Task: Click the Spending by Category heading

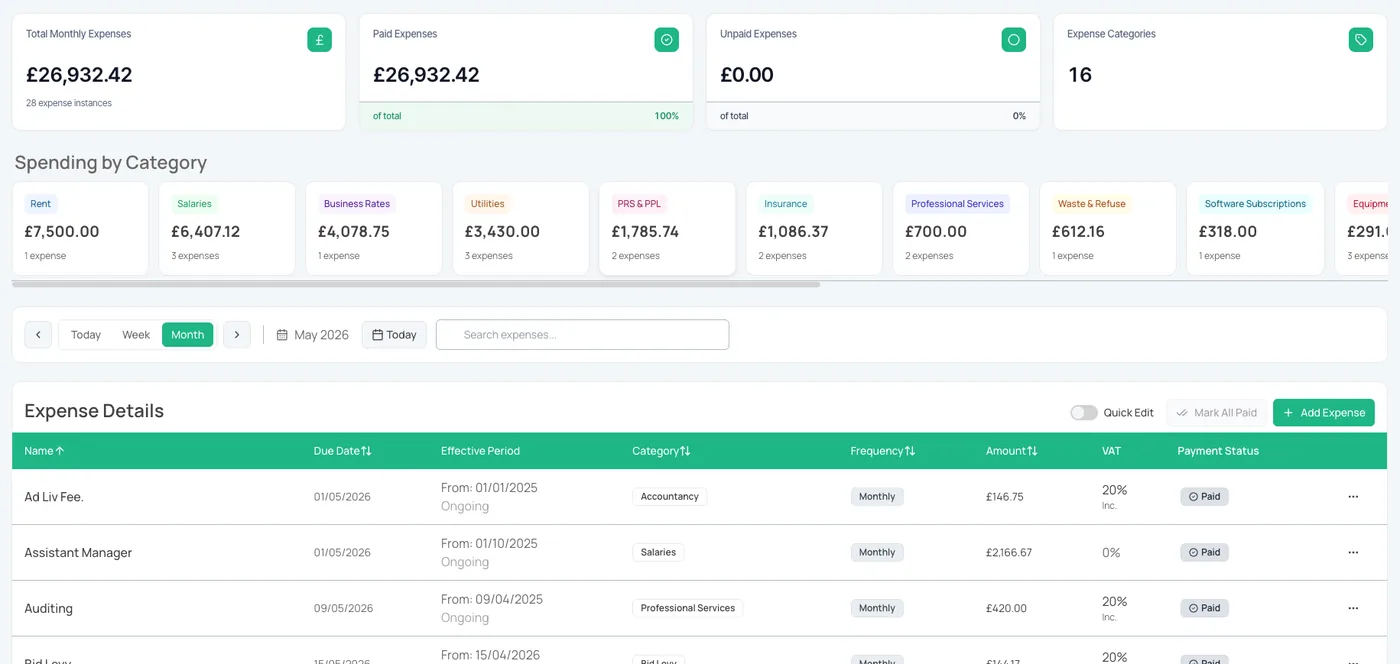Action: click(x=111, y=163)
